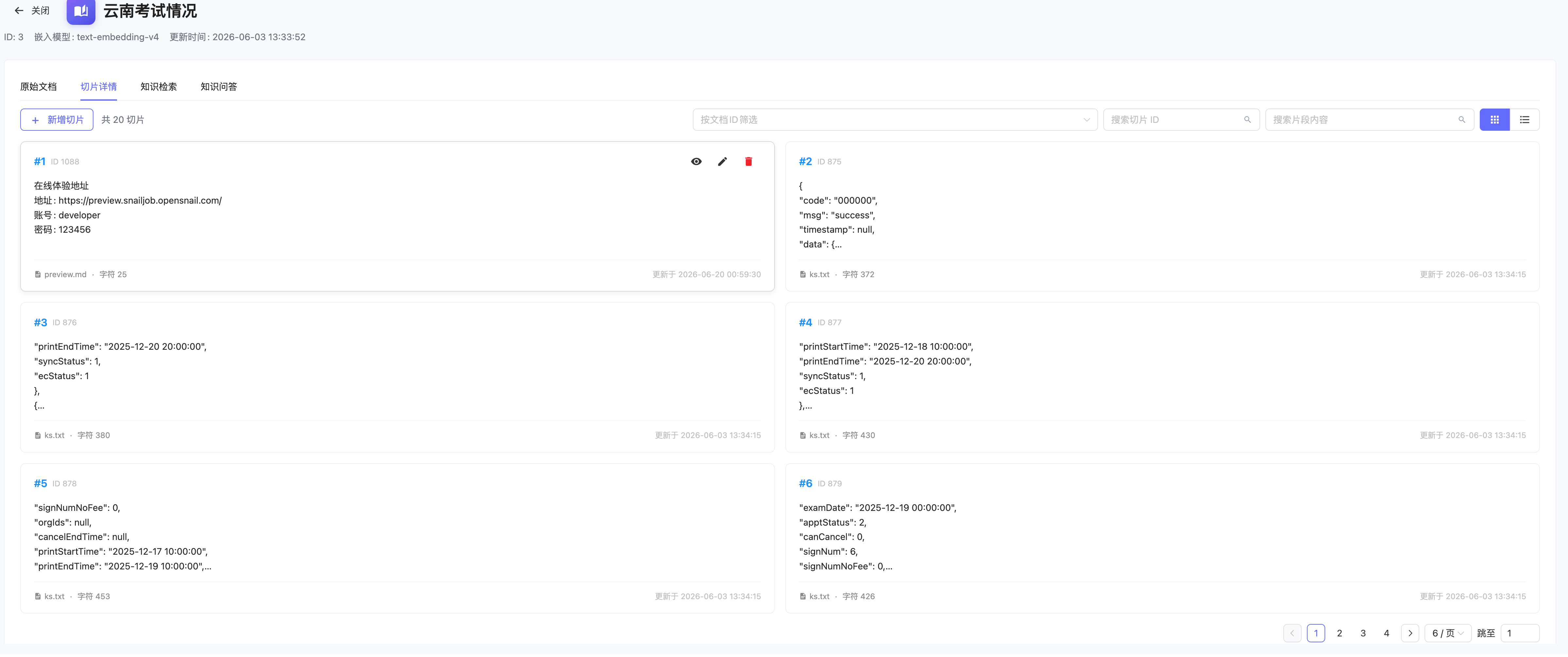The image size is (1568, 657).
Task: Click "examDate" line in slice #6
Action: [x=878, y=508]
